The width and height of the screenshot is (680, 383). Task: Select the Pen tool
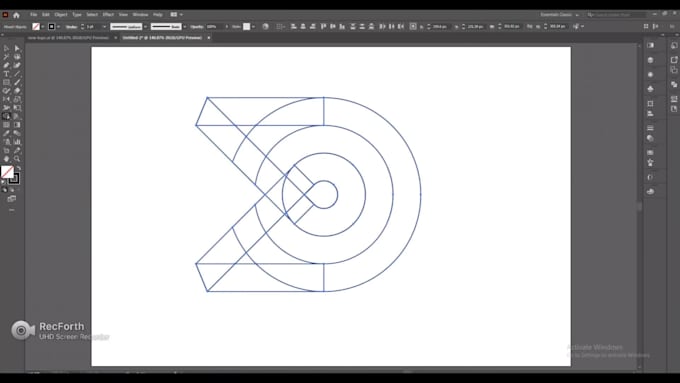pos(6,65)
